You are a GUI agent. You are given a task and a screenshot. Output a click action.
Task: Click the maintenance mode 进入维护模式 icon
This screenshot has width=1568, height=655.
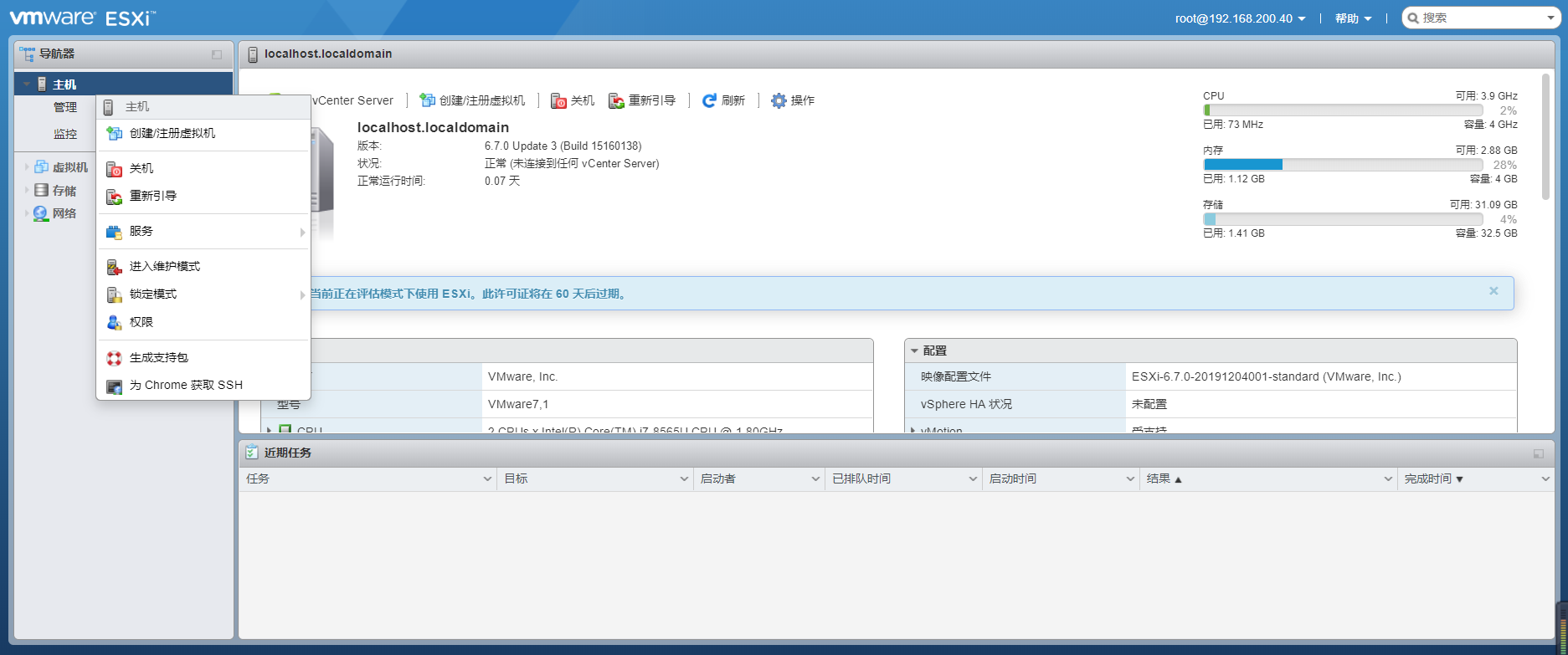(114, 267)
